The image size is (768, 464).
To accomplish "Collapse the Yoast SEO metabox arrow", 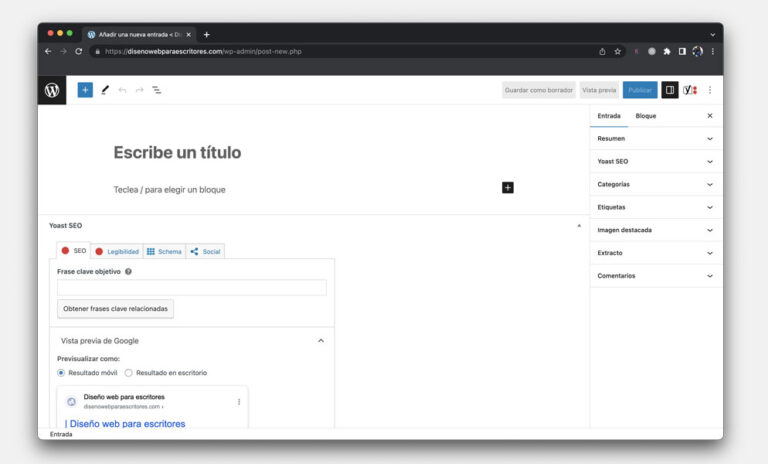I will pos(579,226).
